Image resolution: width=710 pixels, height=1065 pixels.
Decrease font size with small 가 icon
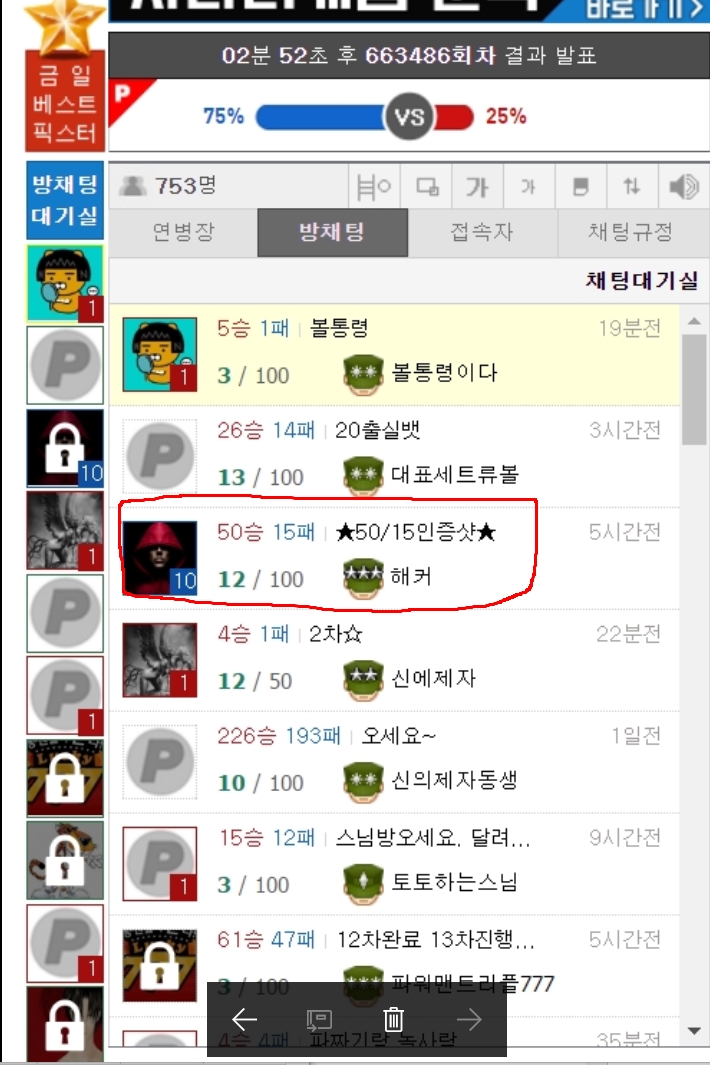click(x=529, y=186)
